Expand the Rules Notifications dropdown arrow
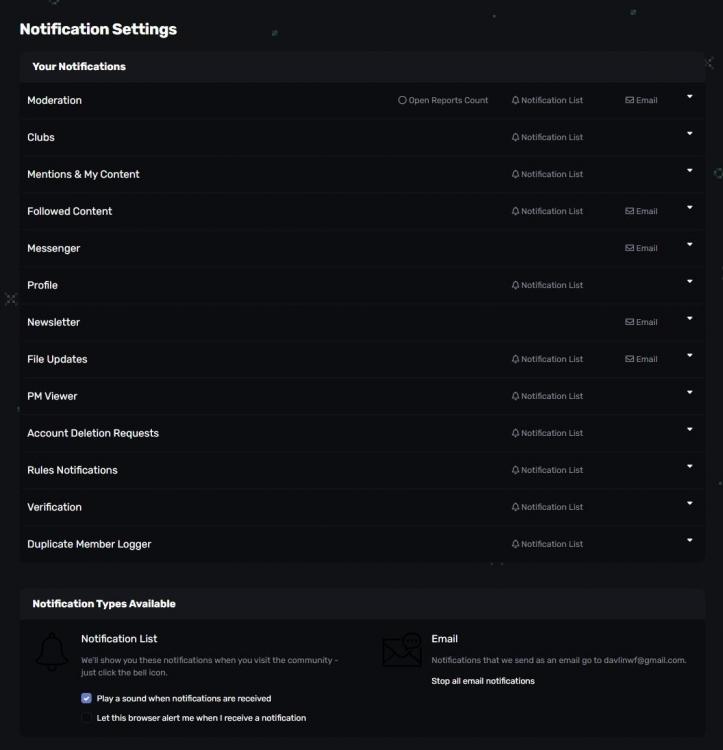Image resolution: width=723 pixels, height=750 pixels. pyautogui.click(x=689, y=467)
